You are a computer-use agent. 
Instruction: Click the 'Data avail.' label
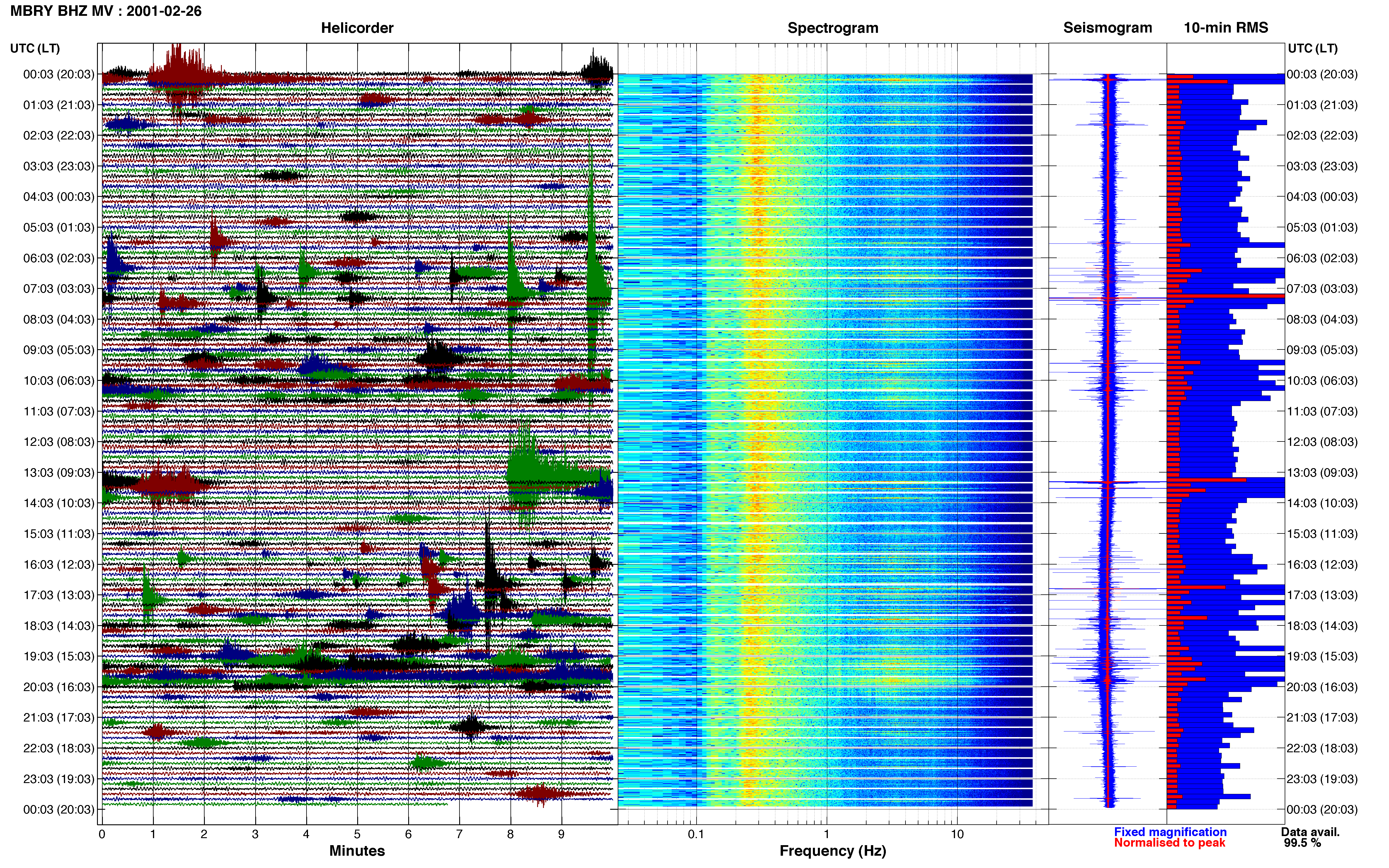click(x=1310, y=832)
